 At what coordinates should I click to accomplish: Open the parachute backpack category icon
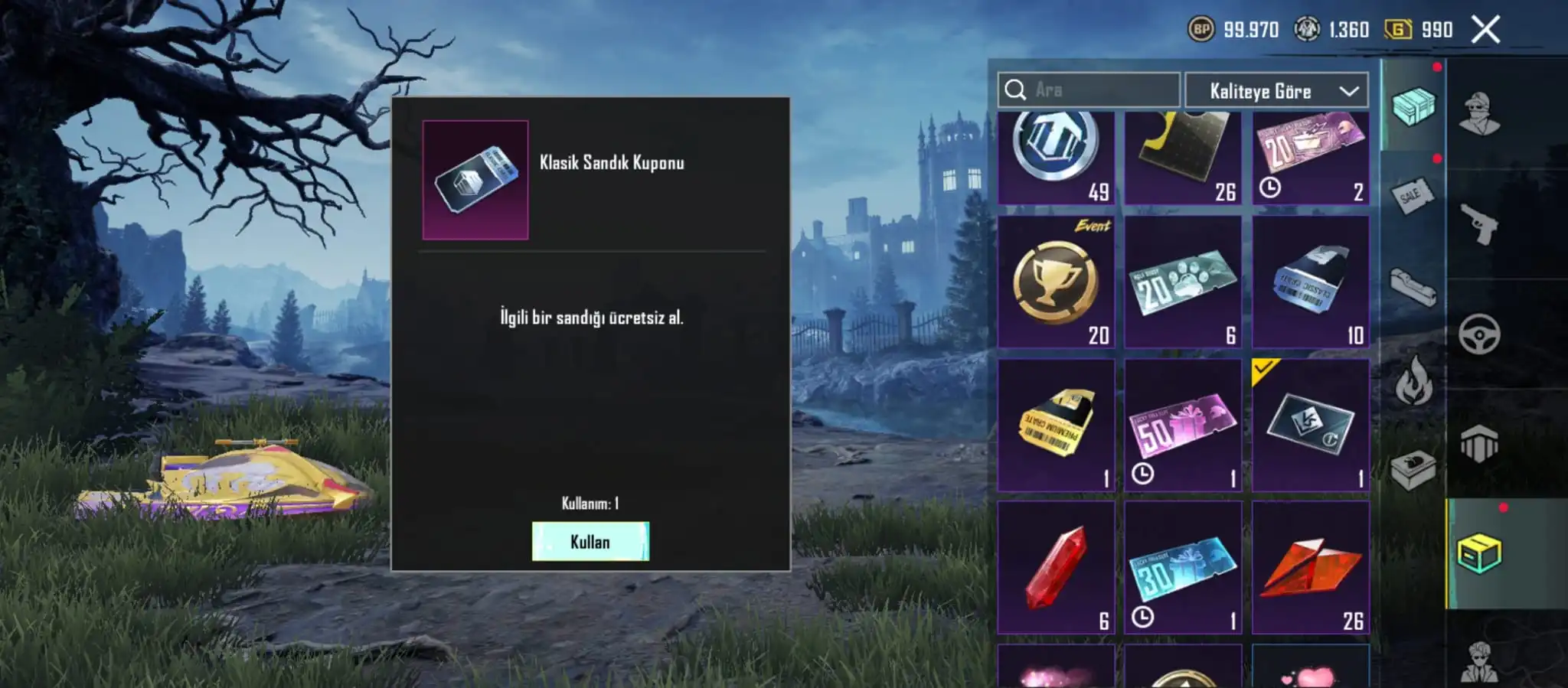pyautogui.click(x=1479, y=444)
